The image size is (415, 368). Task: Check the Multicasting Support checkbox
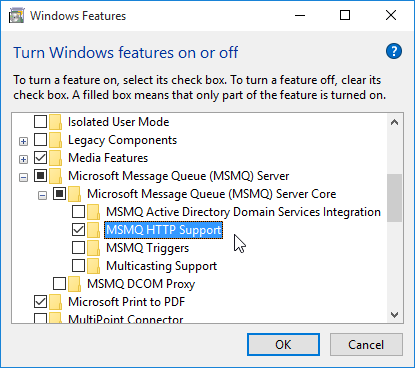point(78,265)
